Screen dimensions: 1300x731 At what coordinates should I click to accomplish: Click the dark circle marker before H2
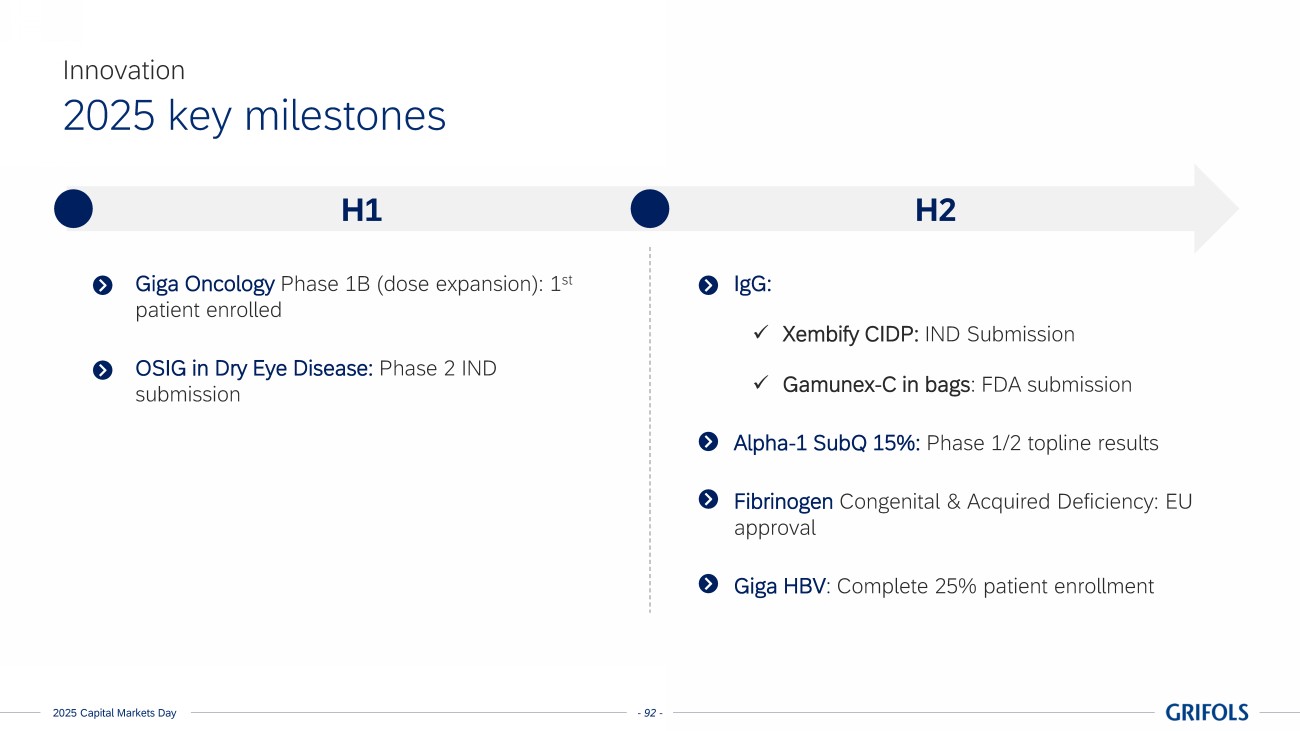650,210
